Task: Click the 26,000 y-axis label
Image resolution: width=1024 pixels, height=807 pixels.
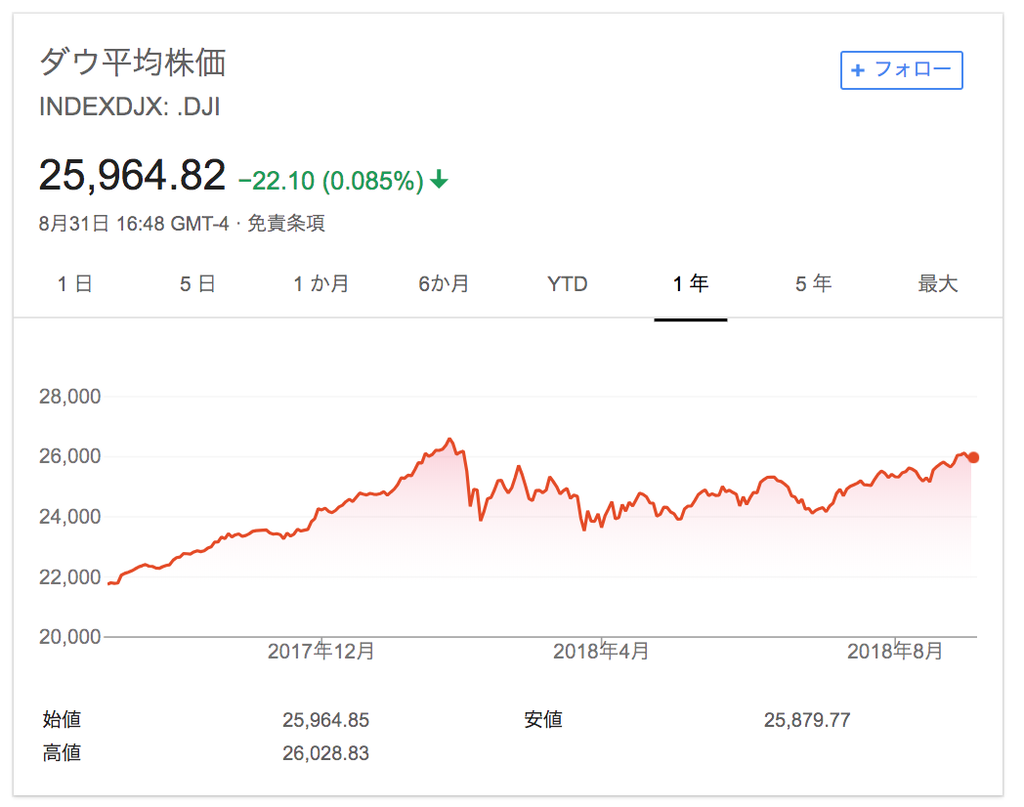Action: (70, 456)
